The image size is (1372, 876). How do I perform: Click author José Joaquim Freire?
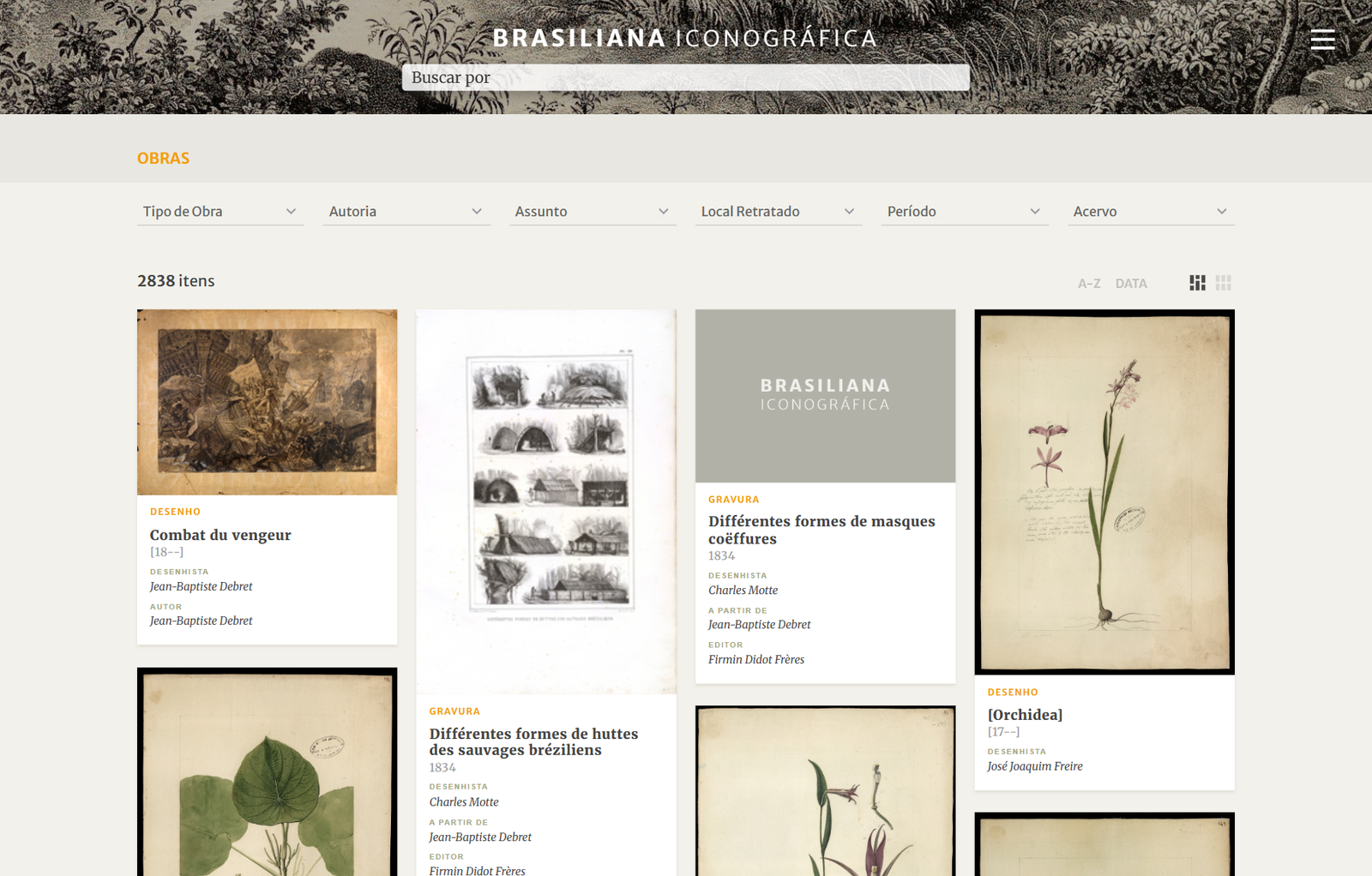coord(1035,766)
